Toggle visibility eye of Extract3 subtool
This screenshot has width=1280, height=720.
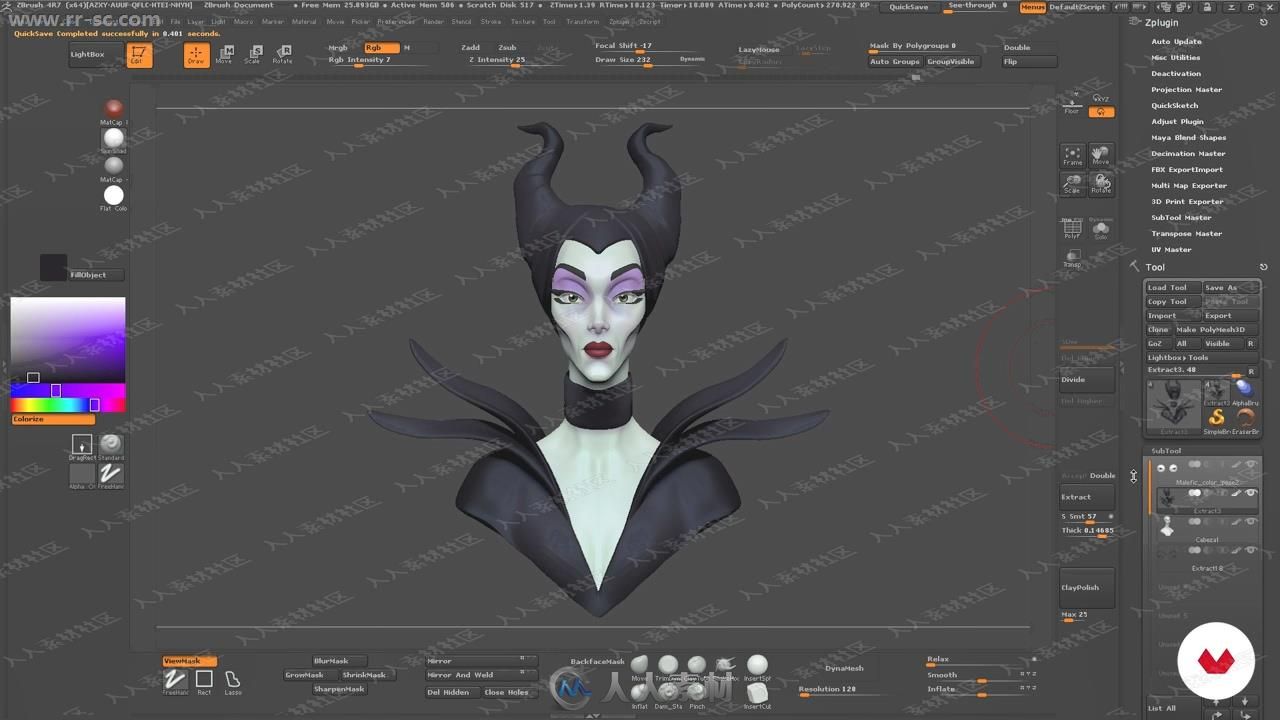(1251, 493)
